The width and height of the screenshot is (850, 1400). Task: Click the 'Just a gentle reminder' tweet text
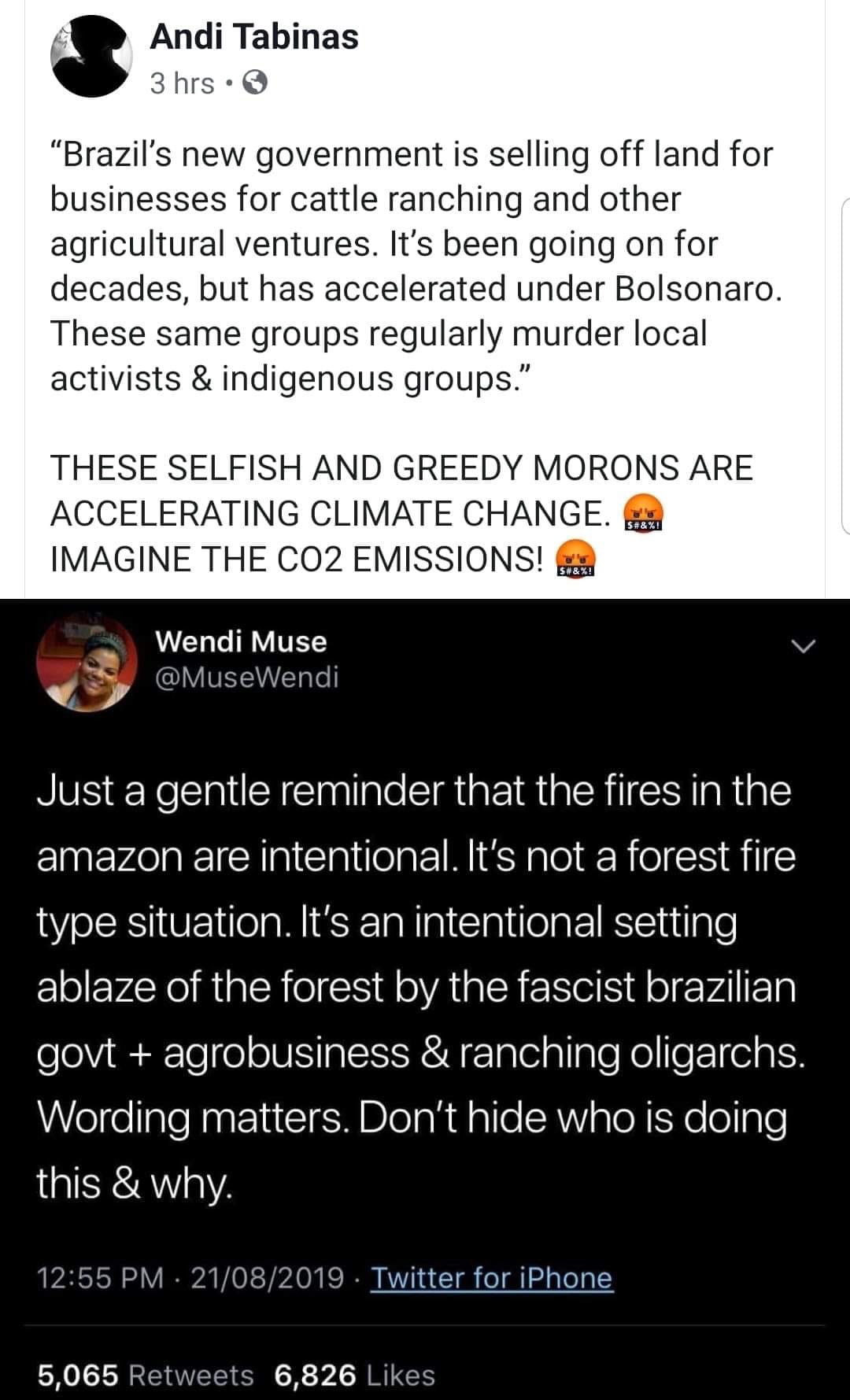(x=413, y=791)
